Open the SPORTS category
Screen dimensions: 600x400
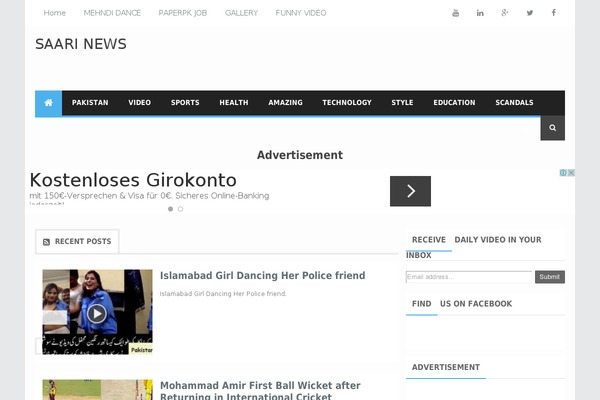coord(185,103)
